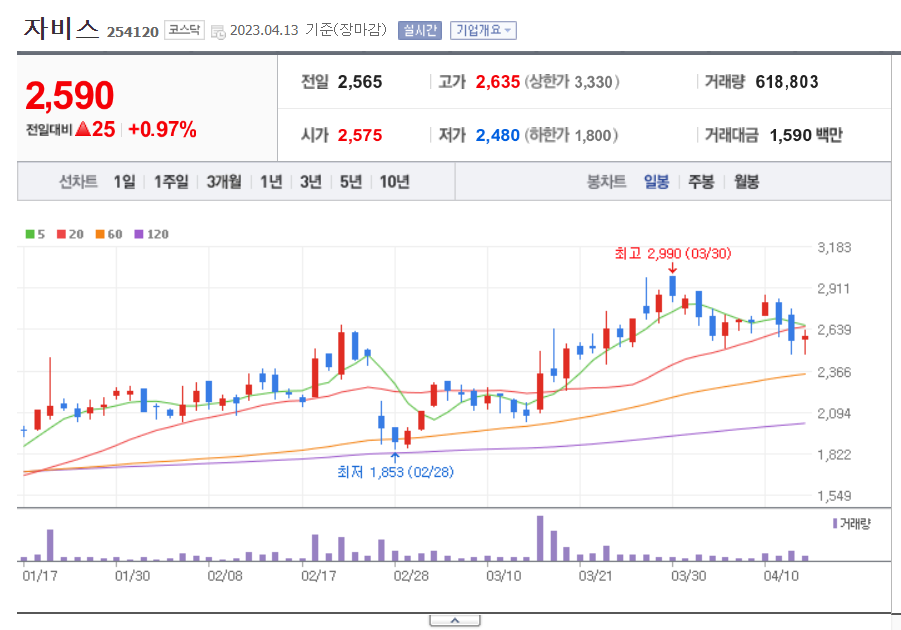Click the calendar icon beside the date
This screenshot has width=901, height=630.
[x=218, y=32]
